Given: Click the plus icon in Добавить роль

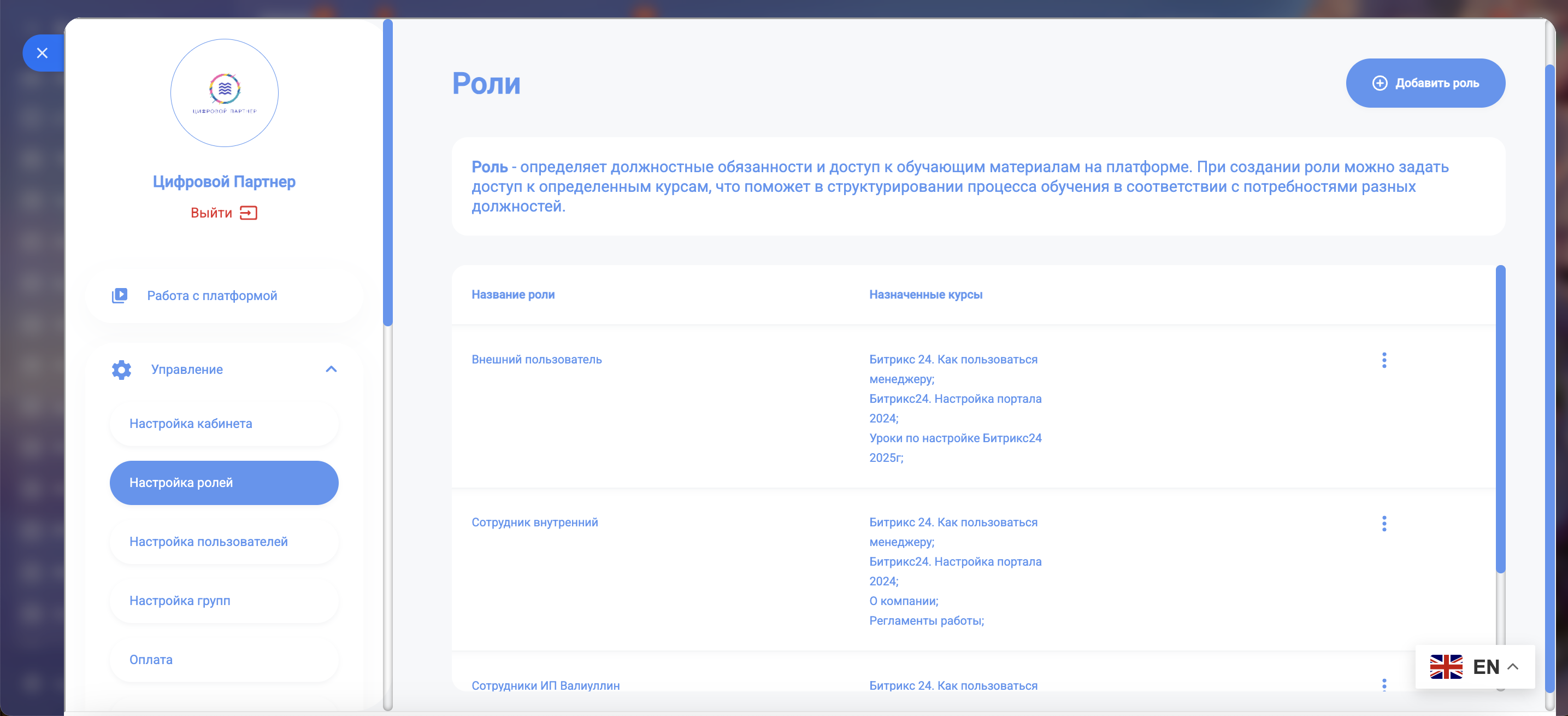Looking at the screenshot, I should pyautogui.click(x=1380, y=83).
